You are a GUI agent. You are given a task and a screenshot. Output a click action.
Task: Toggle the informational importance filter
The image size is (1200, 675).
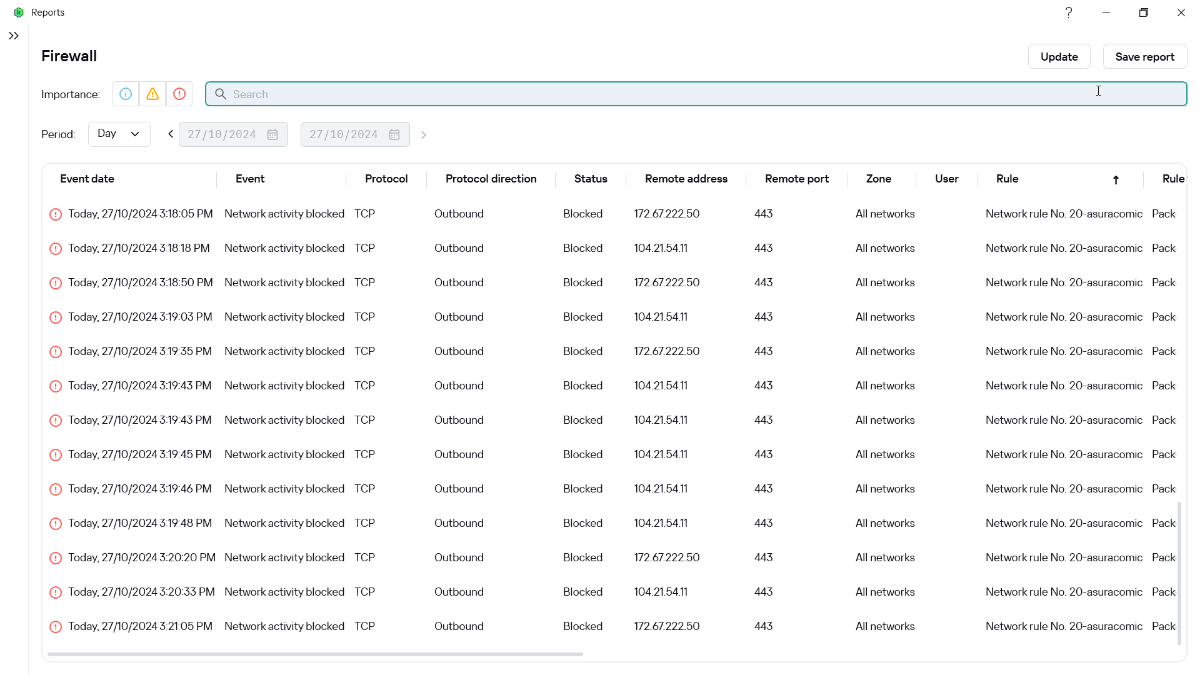[126, 94]
